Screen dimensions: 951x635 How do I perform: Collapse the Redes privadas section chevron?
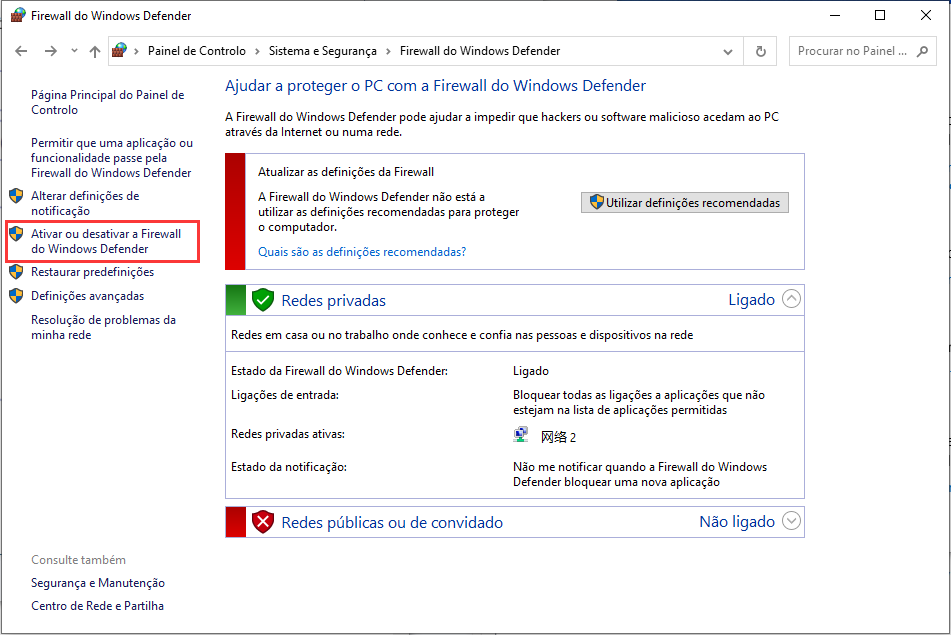tap(791, 299)
